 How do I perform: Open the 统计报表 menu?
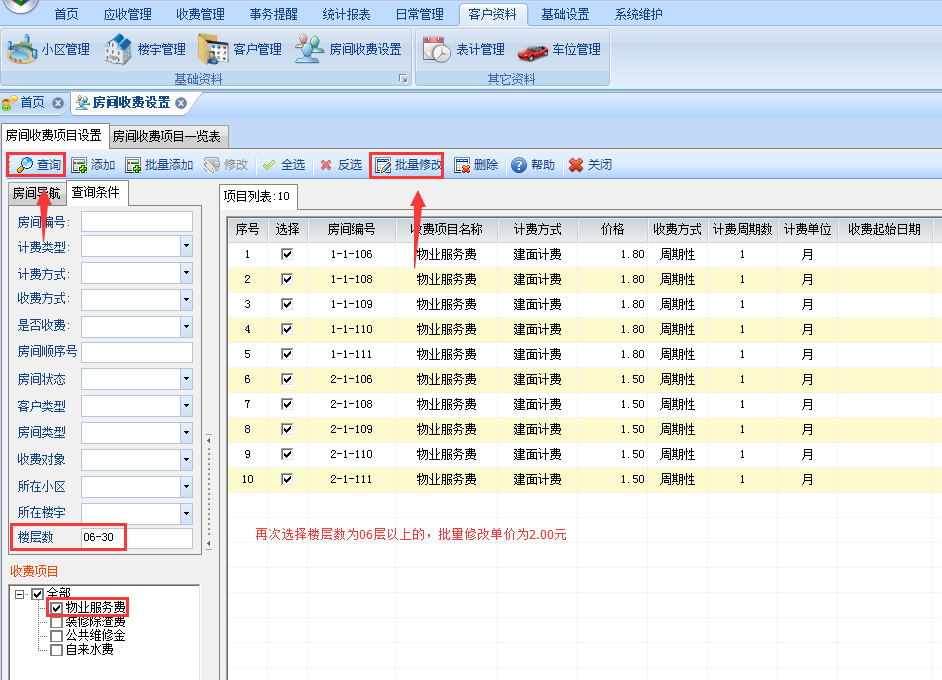[346, 14]
